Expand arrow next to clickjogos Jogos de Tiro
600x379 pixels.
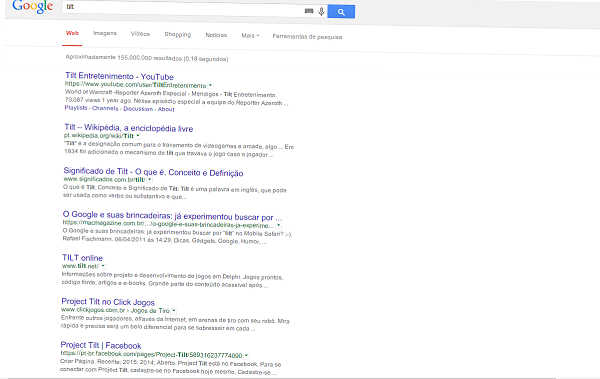tap(174, 310)
